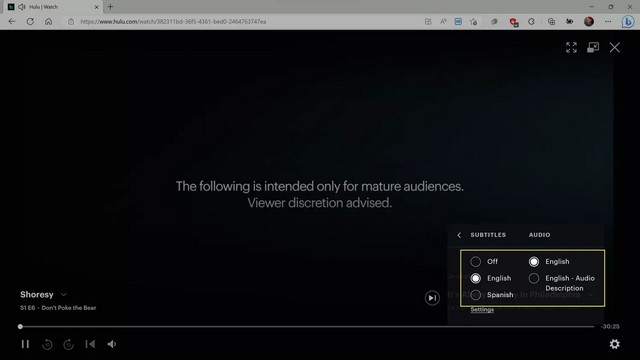Open the immersive reader icon
The width and height of the screenshot is (640, 360).
[x=458, y=22]
